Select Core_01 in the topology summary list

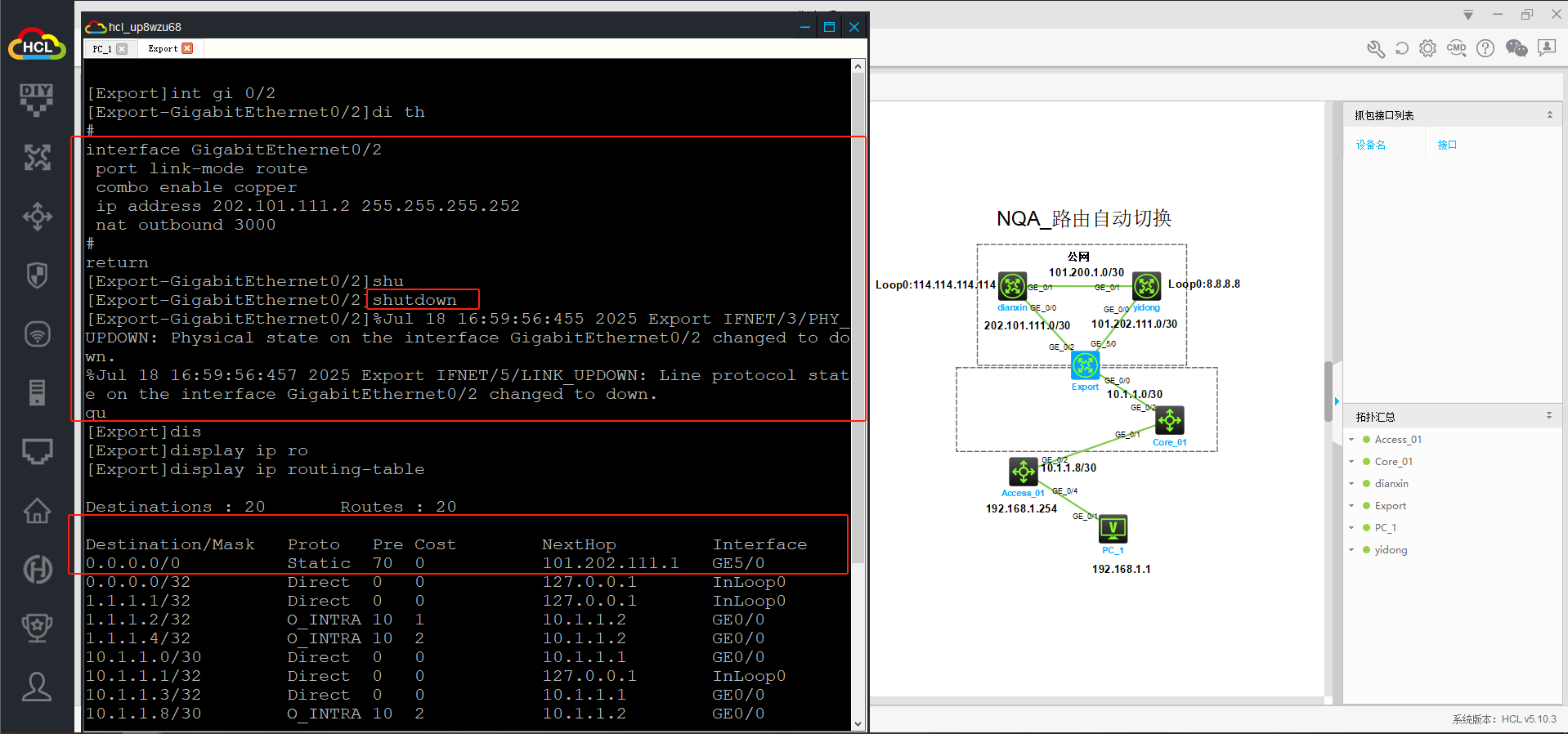1393,462
